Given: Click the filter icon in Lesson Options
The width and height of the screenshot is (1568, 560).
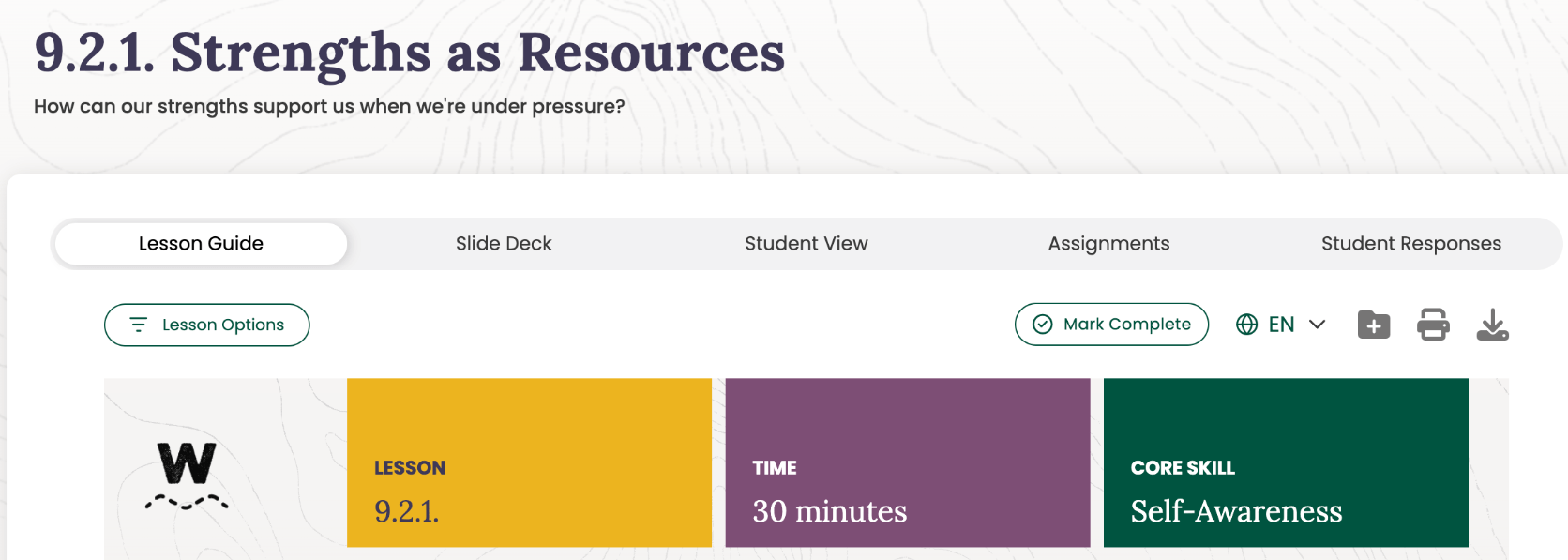Looking at the screenshot, I should [x=139, y=325].
